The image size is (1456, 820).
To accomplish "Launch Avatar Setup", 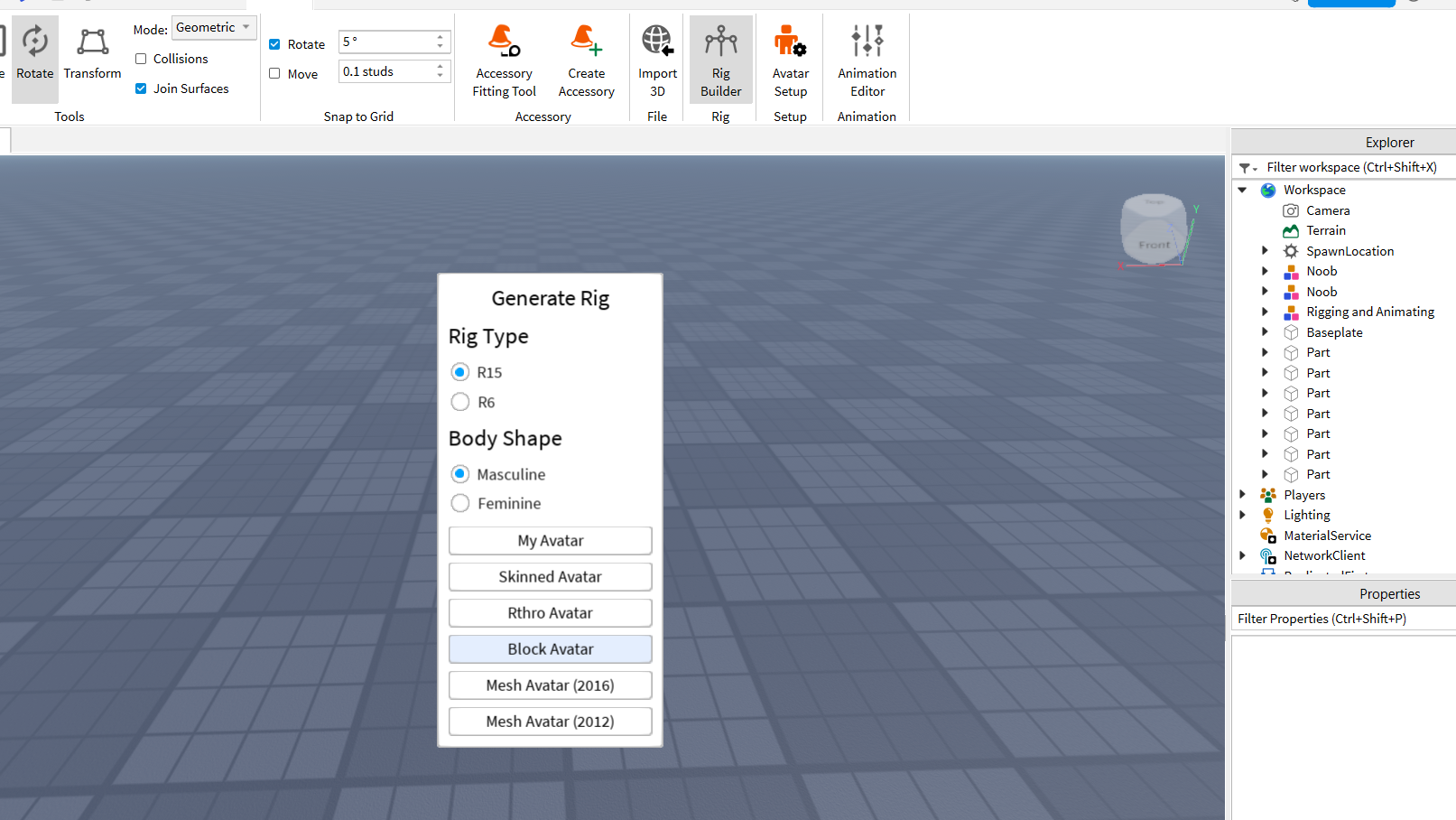I will coord(790,61).
